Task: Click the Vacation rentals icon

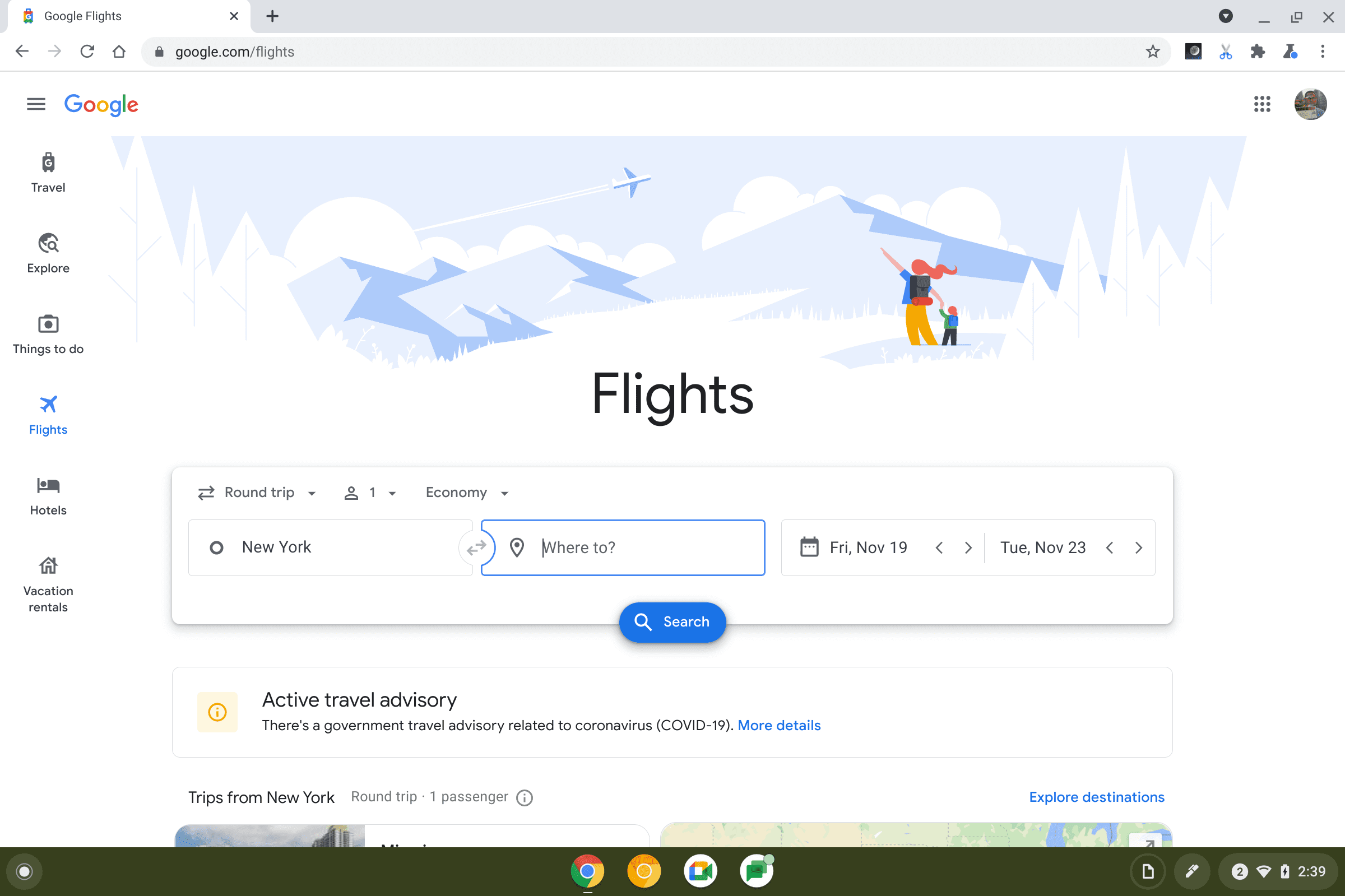Action: pyautogui.click(x=48, y=566)
